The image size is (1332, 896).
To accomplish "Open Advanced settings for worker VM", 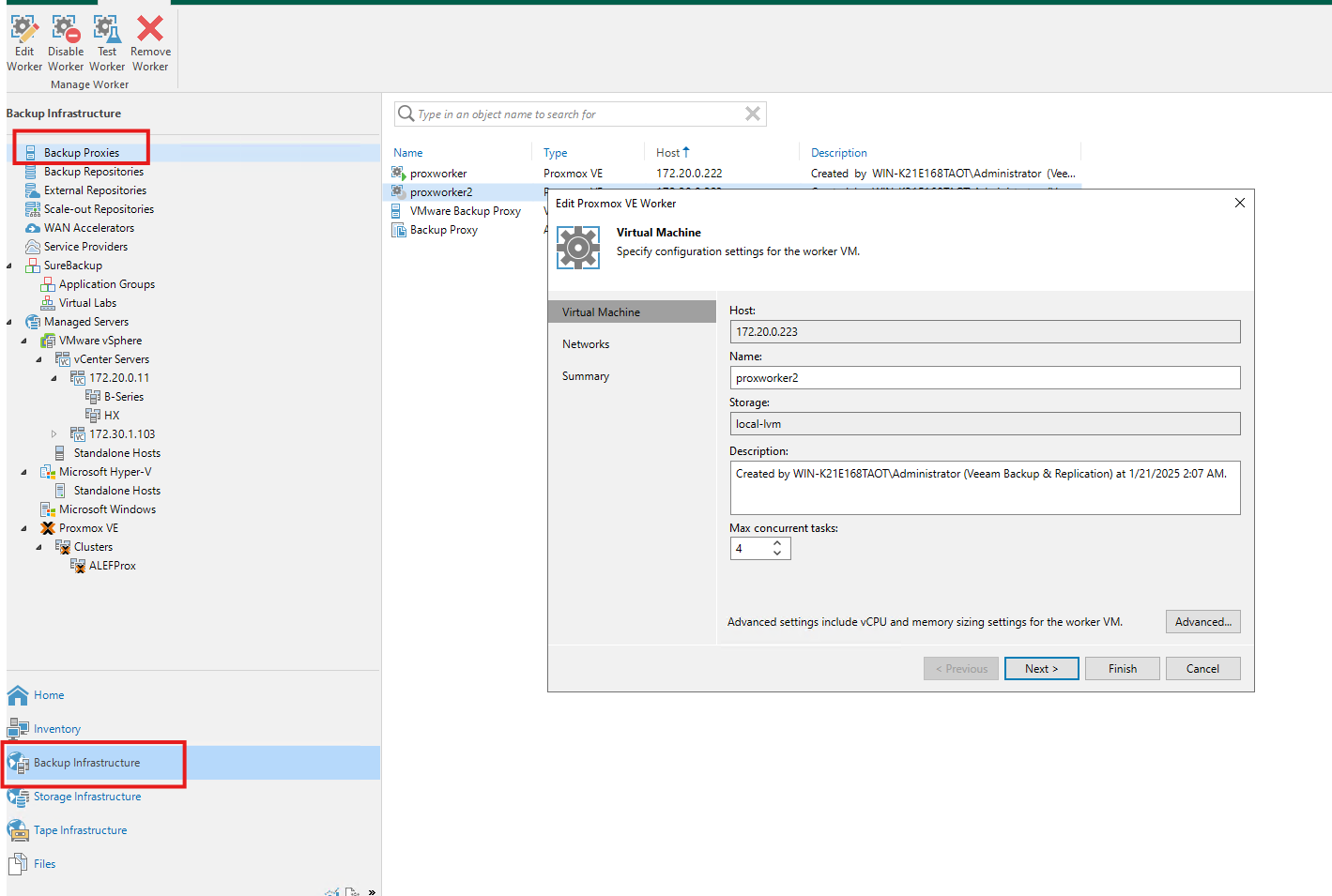I will coord(1203,622).
